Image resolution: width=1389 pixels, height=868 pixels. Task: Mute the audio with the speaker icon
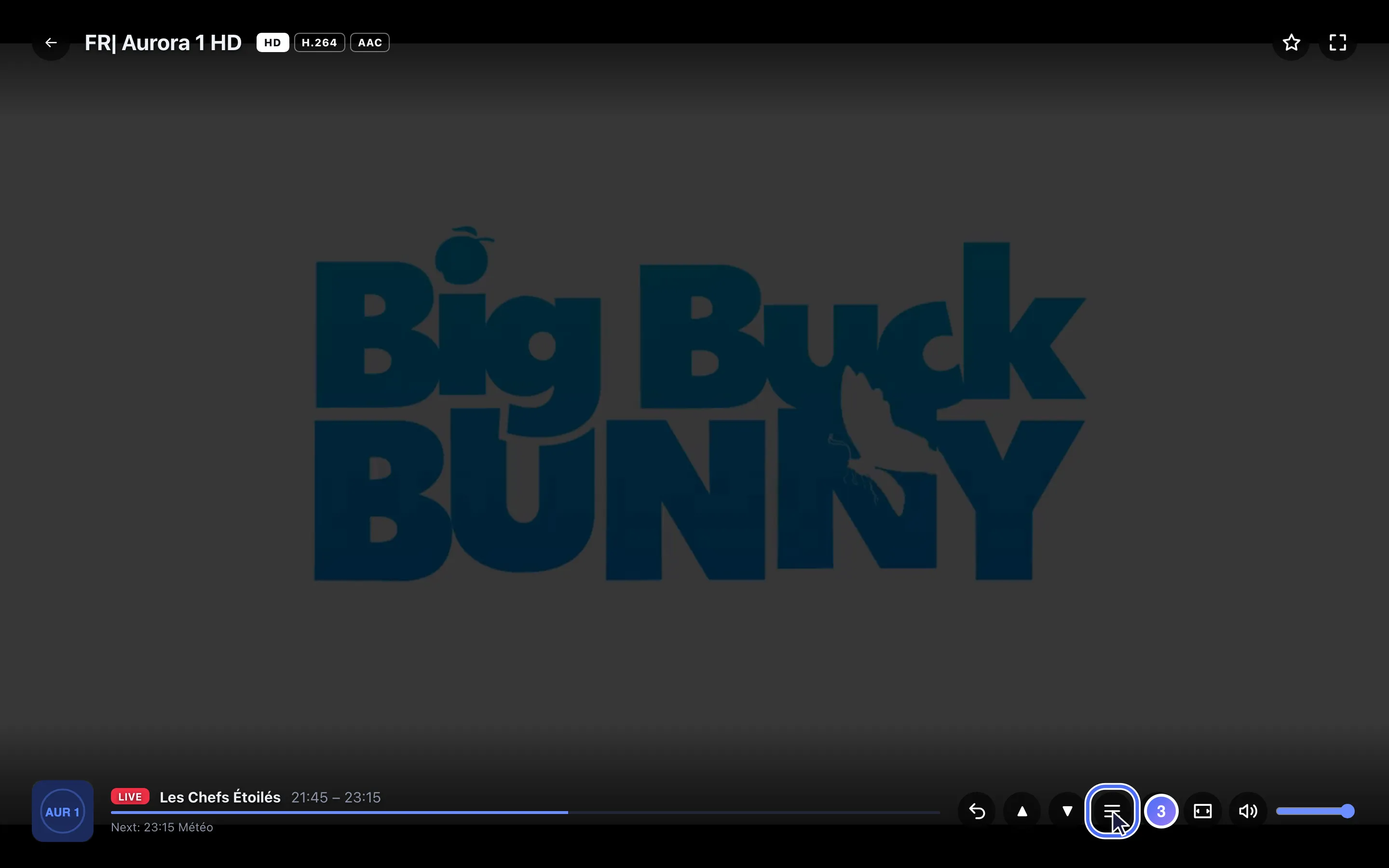[1248, 811]
